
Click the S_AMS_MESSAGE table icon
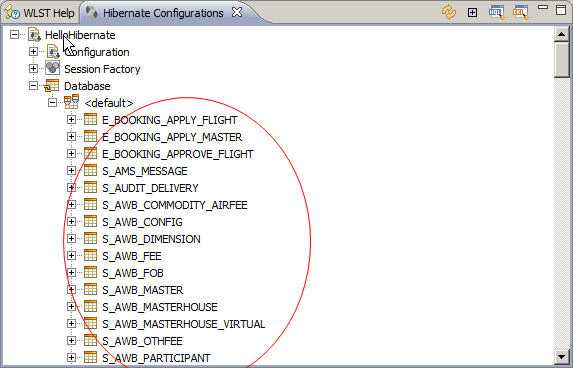point(91,170)
